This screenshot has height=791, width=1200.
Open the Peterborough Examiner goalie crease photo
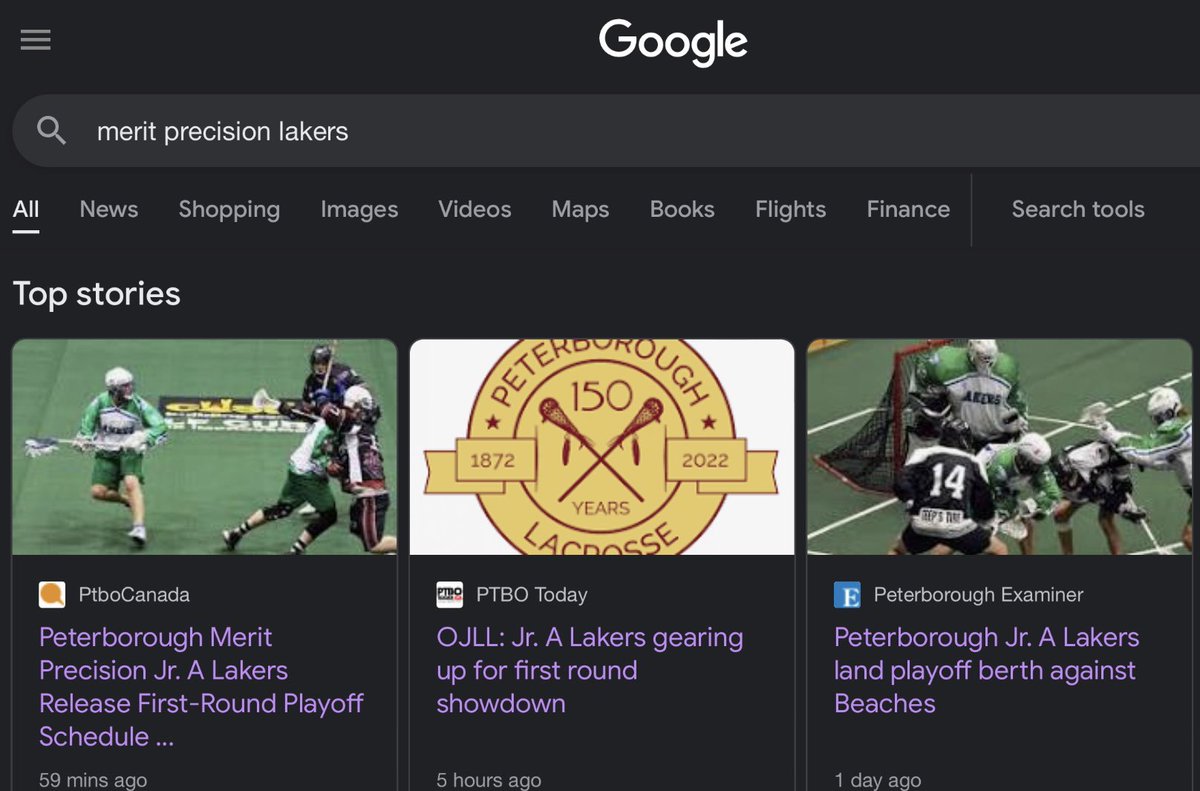coord(1000,447)
